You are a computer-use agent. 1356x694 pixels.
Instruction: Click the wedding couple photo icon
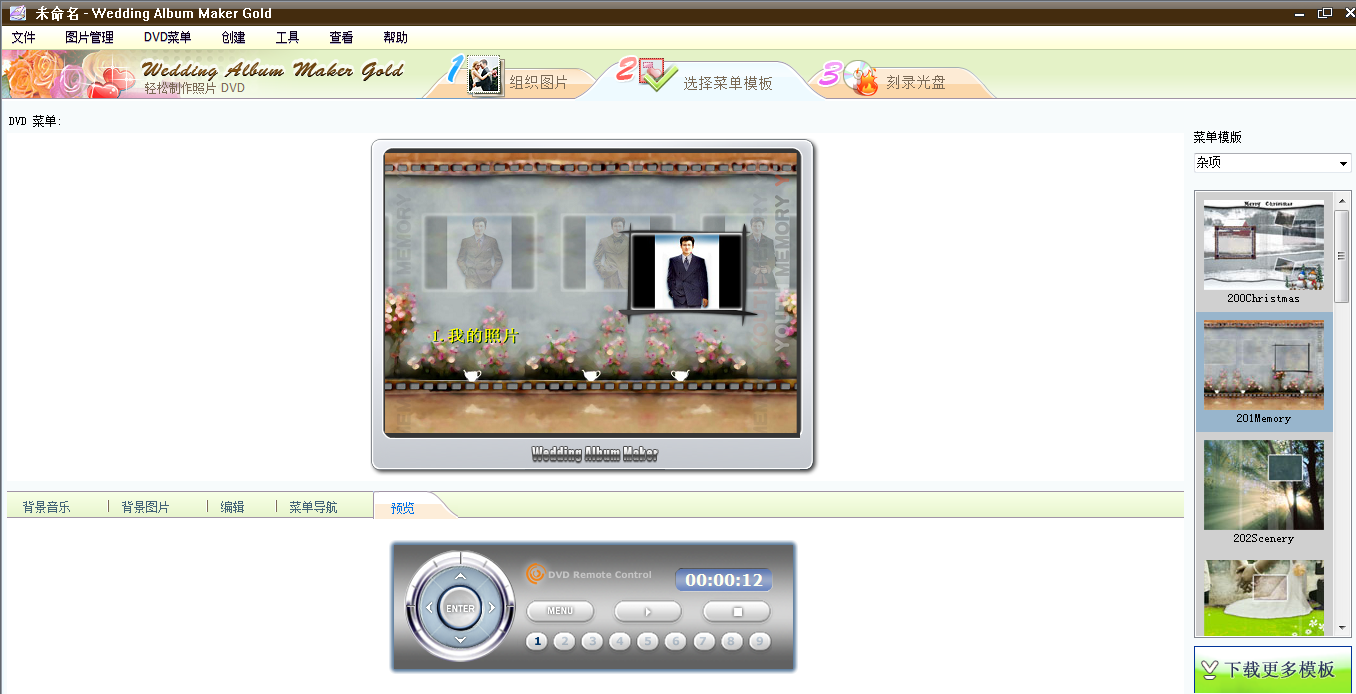point(485,77)
